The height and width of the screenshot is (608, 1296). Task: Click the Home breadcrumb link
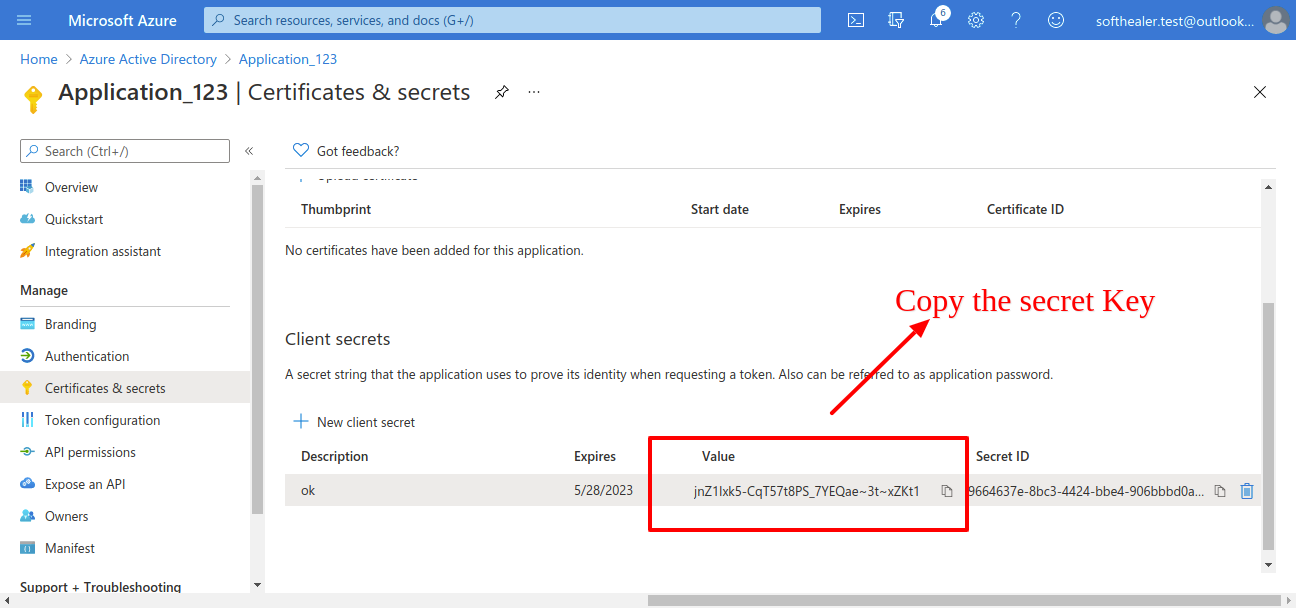tap(39, 59)
